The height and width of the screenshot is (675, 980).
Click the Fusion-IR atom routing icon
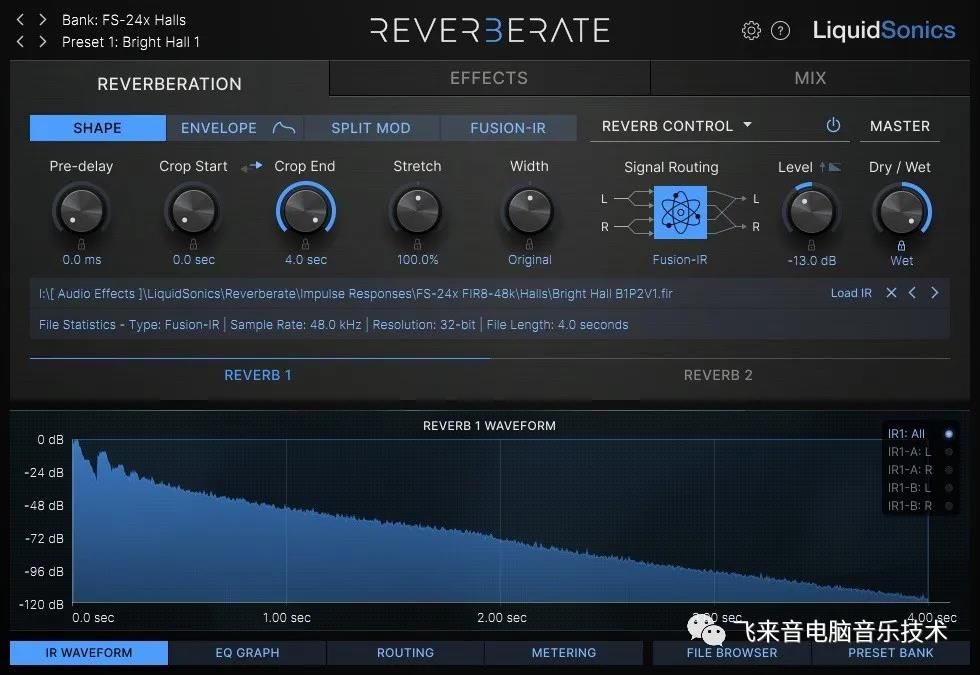pyautogui.click(x=680, y=212)
